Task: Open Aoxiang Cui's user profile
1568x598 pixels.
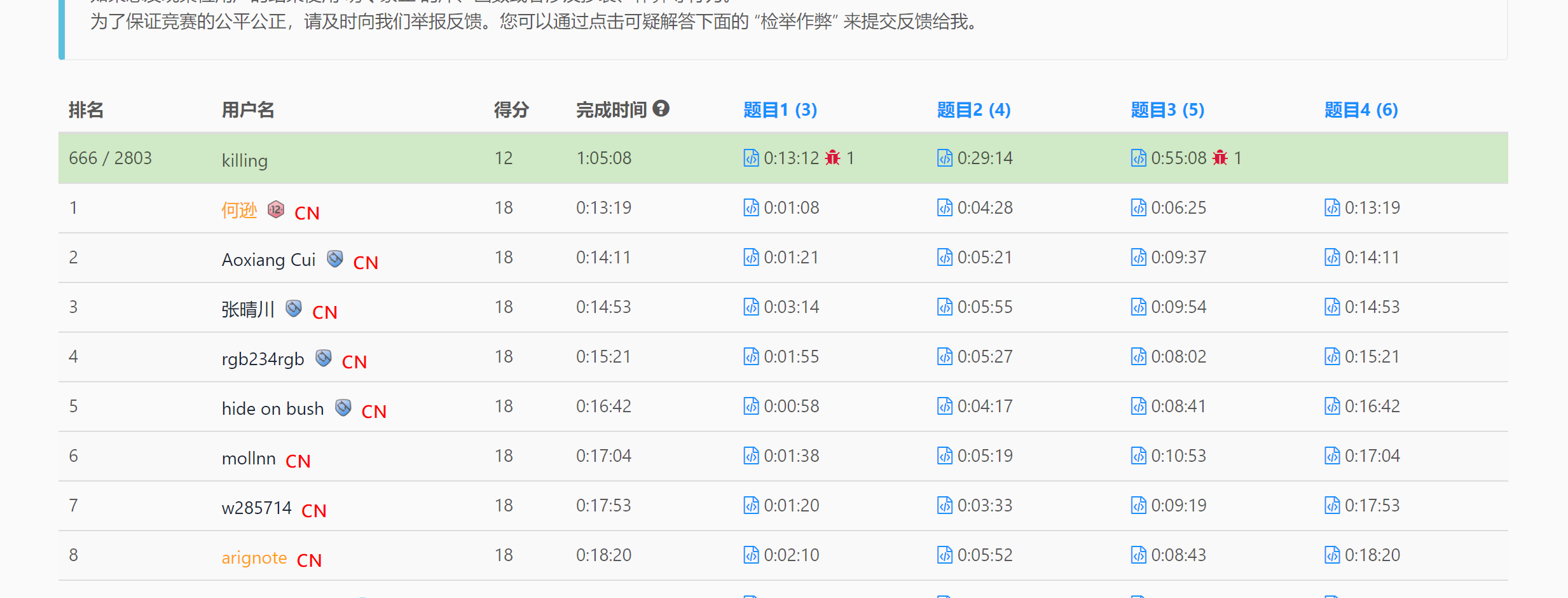Action: click(268, 260)
